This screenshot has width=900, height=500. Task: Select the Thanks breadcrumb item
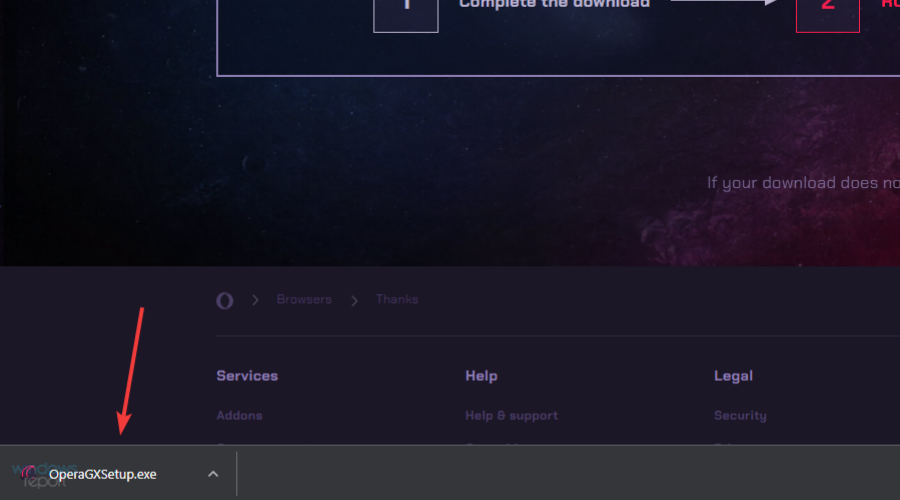tap(397, 299)
